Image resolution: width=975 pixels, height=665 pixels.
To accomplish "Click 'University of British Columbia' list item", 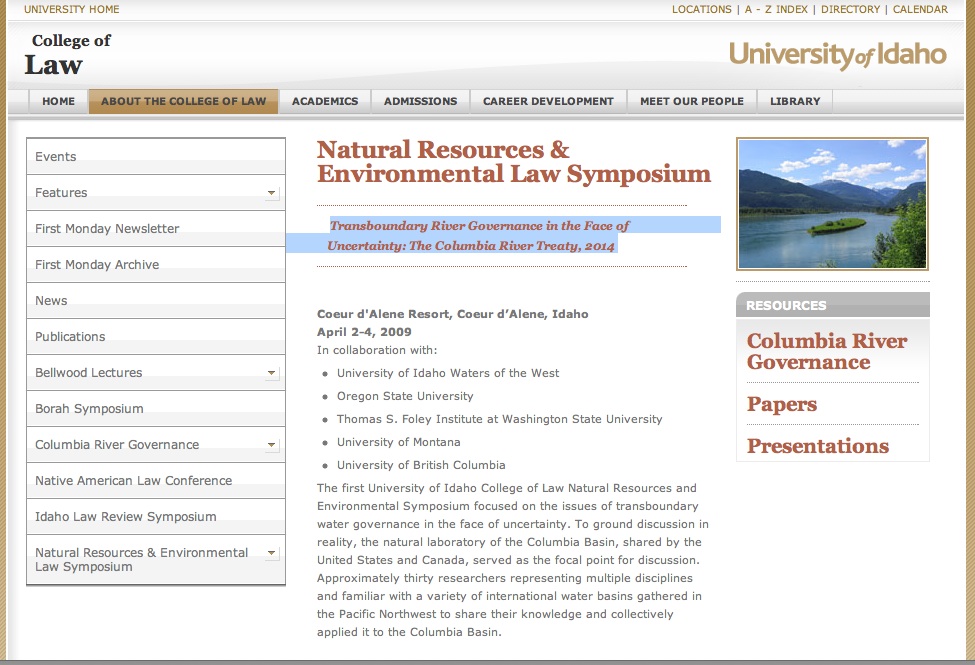I will 421,465.
